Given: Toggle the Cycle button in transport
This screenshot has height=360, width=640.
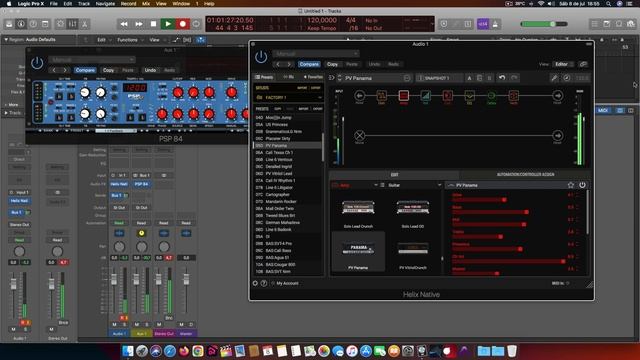Looking at the screenshot, I should pyautogui.click(x=196, y=24).
